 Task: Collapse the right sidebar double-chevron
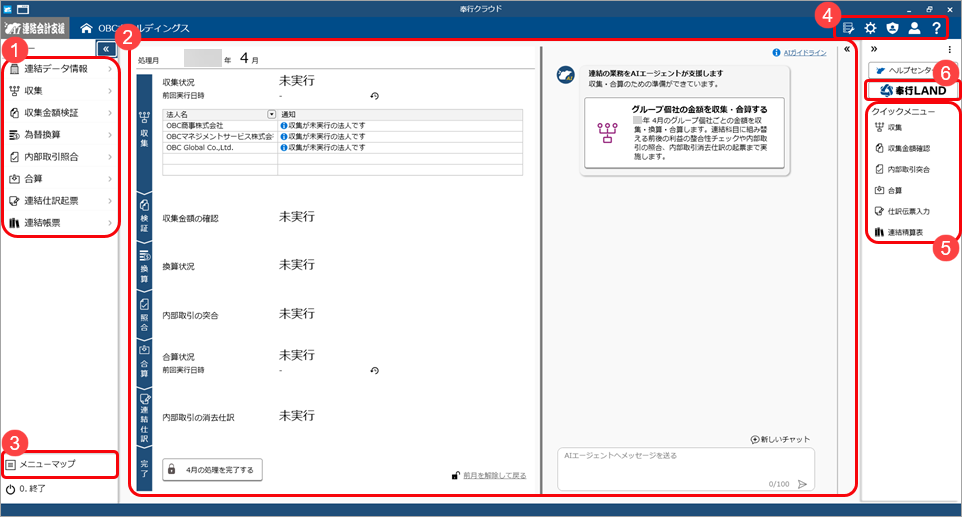[874, 49]
